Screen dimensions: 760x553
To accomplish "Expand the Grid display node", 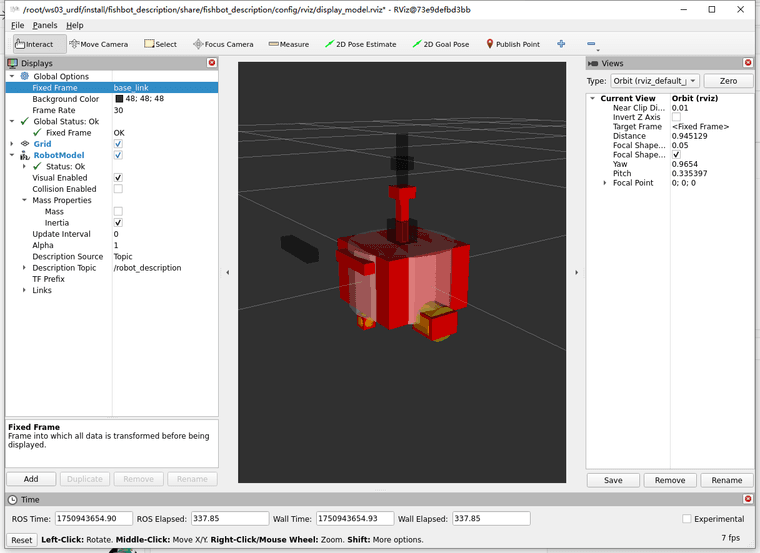I will [12, 143].
